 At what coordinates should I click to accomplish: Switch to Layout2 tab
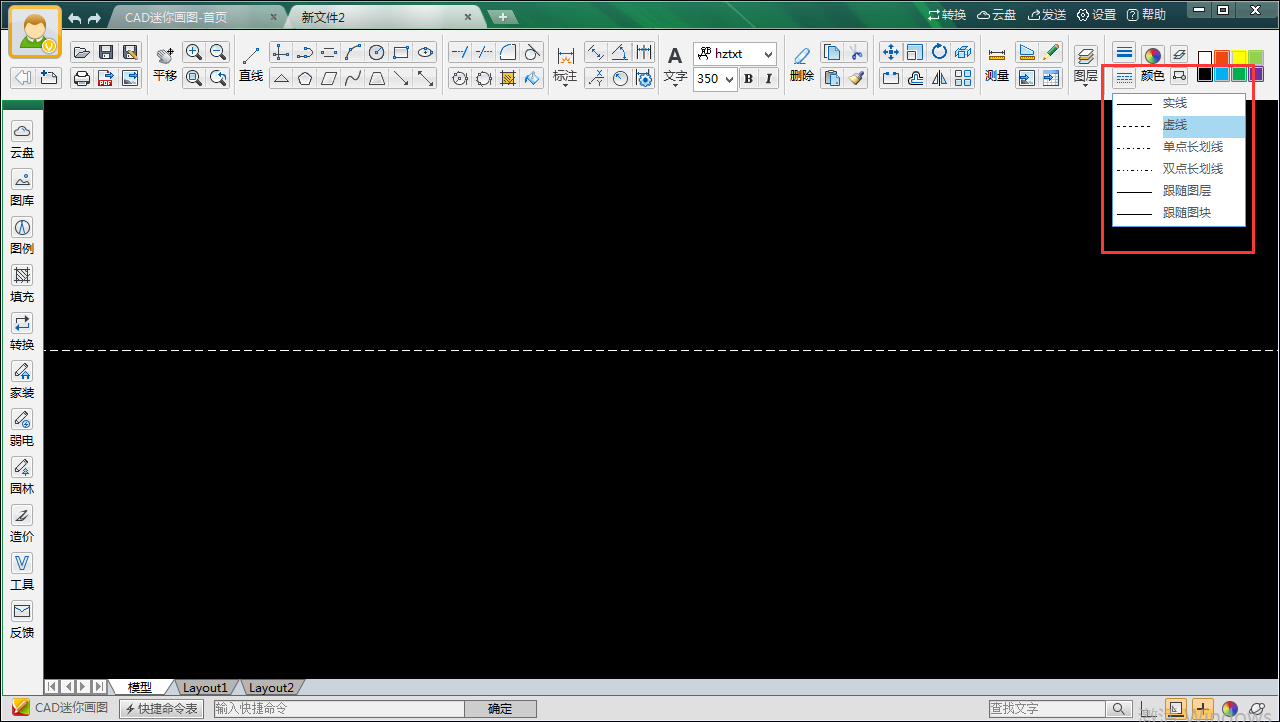coord(271,688)
